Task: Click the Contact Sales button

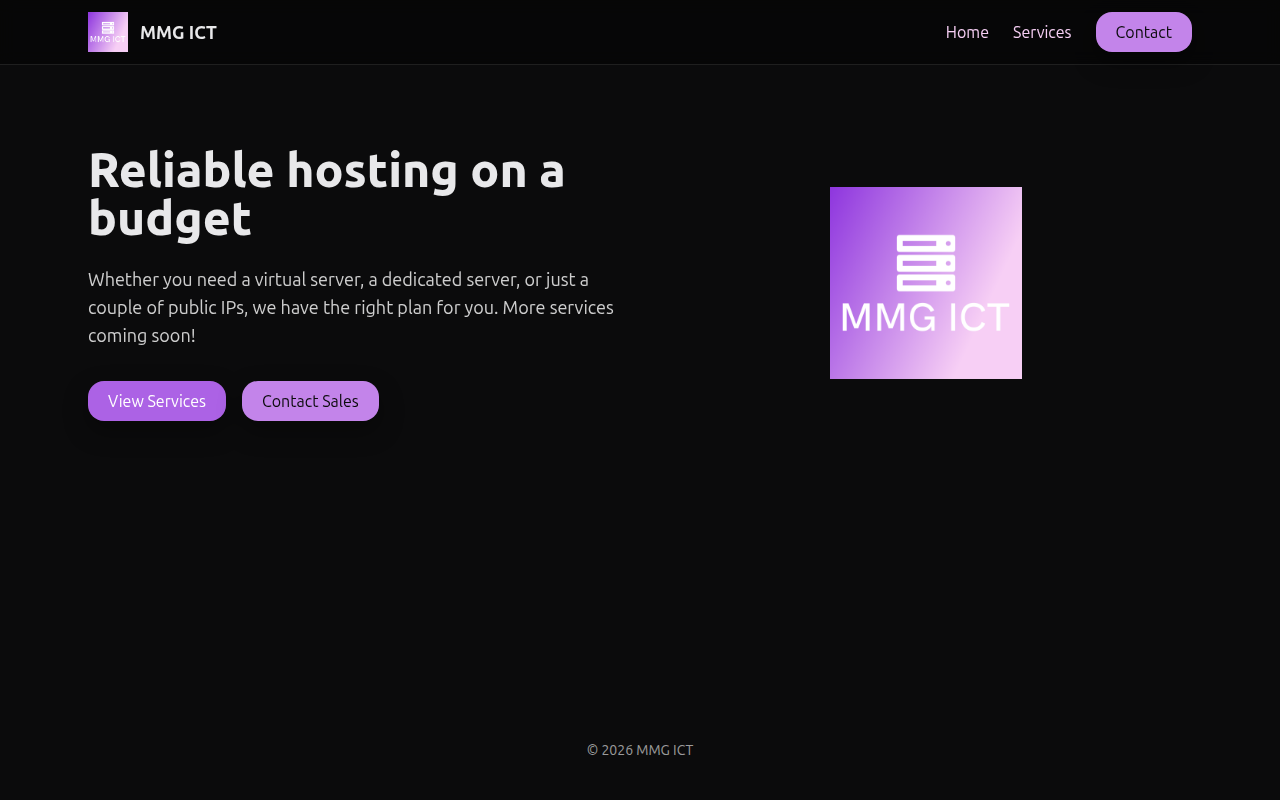Action: [310, 401]
